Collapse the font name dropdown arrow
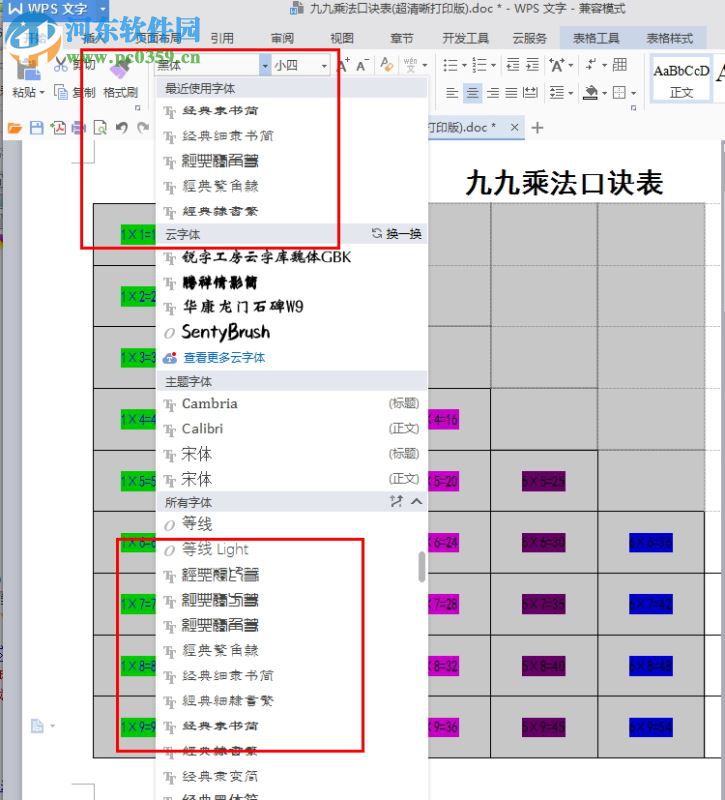725x800 pixels. coord(265,65)
